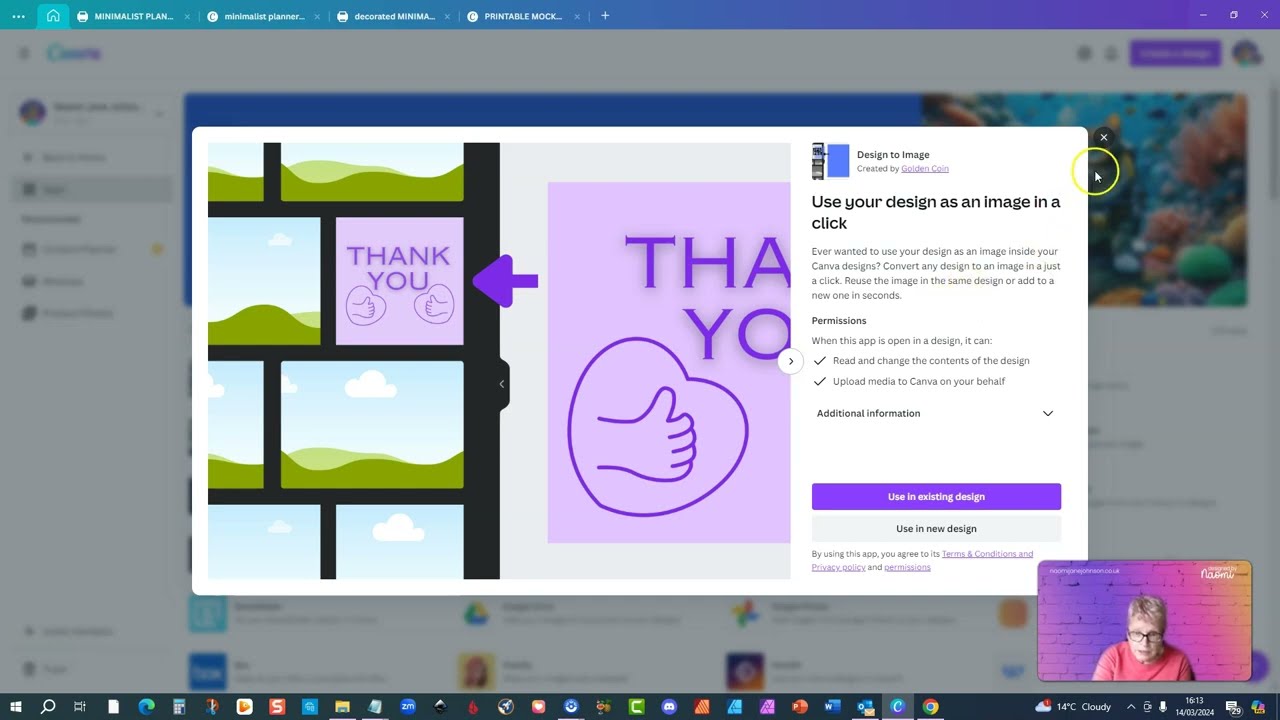1280x720 pixels.
Task: Show hidden system tray icons
Action: pos(1131,707)
